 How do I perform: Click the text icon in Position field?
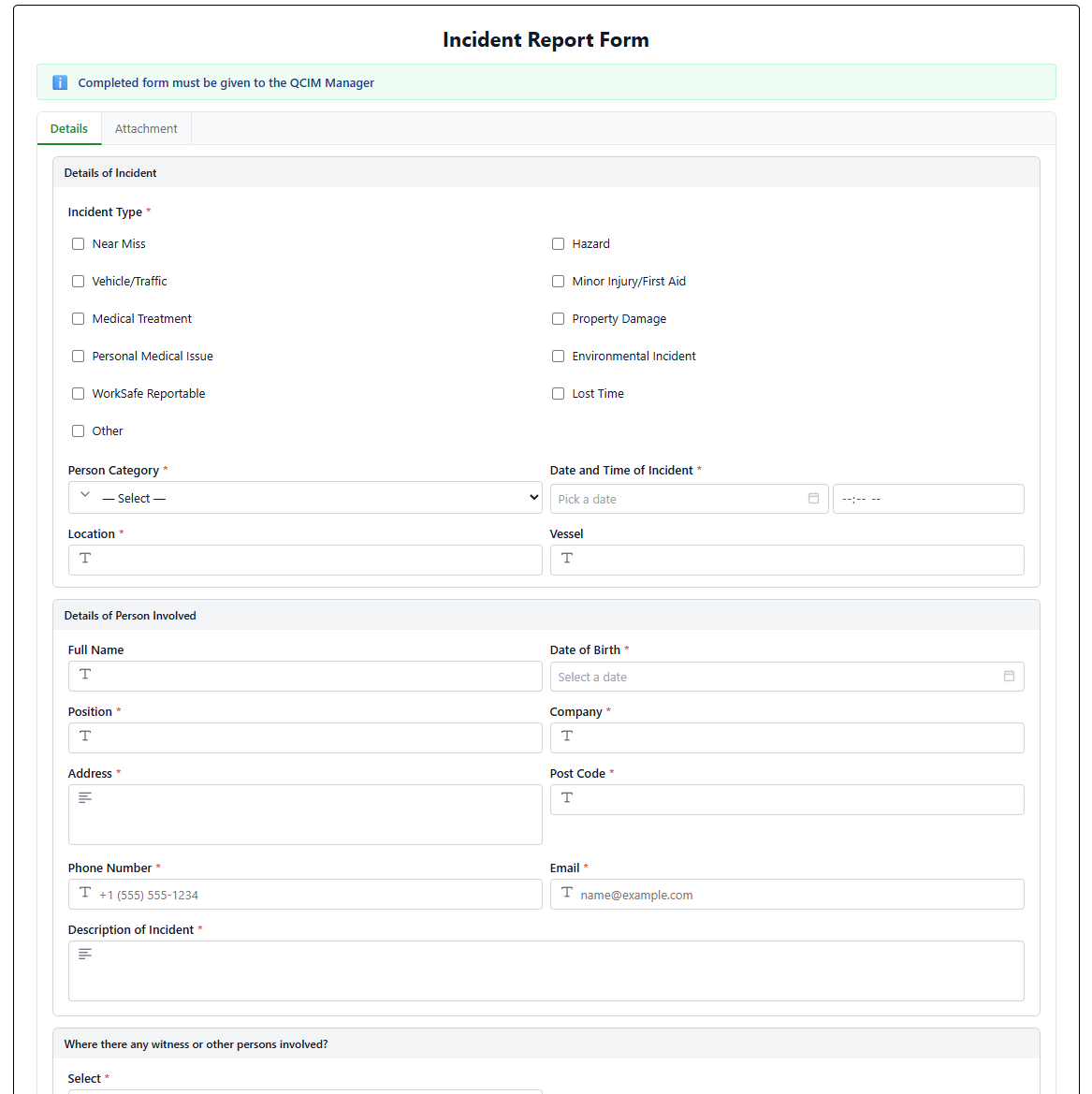click(85, 737)
